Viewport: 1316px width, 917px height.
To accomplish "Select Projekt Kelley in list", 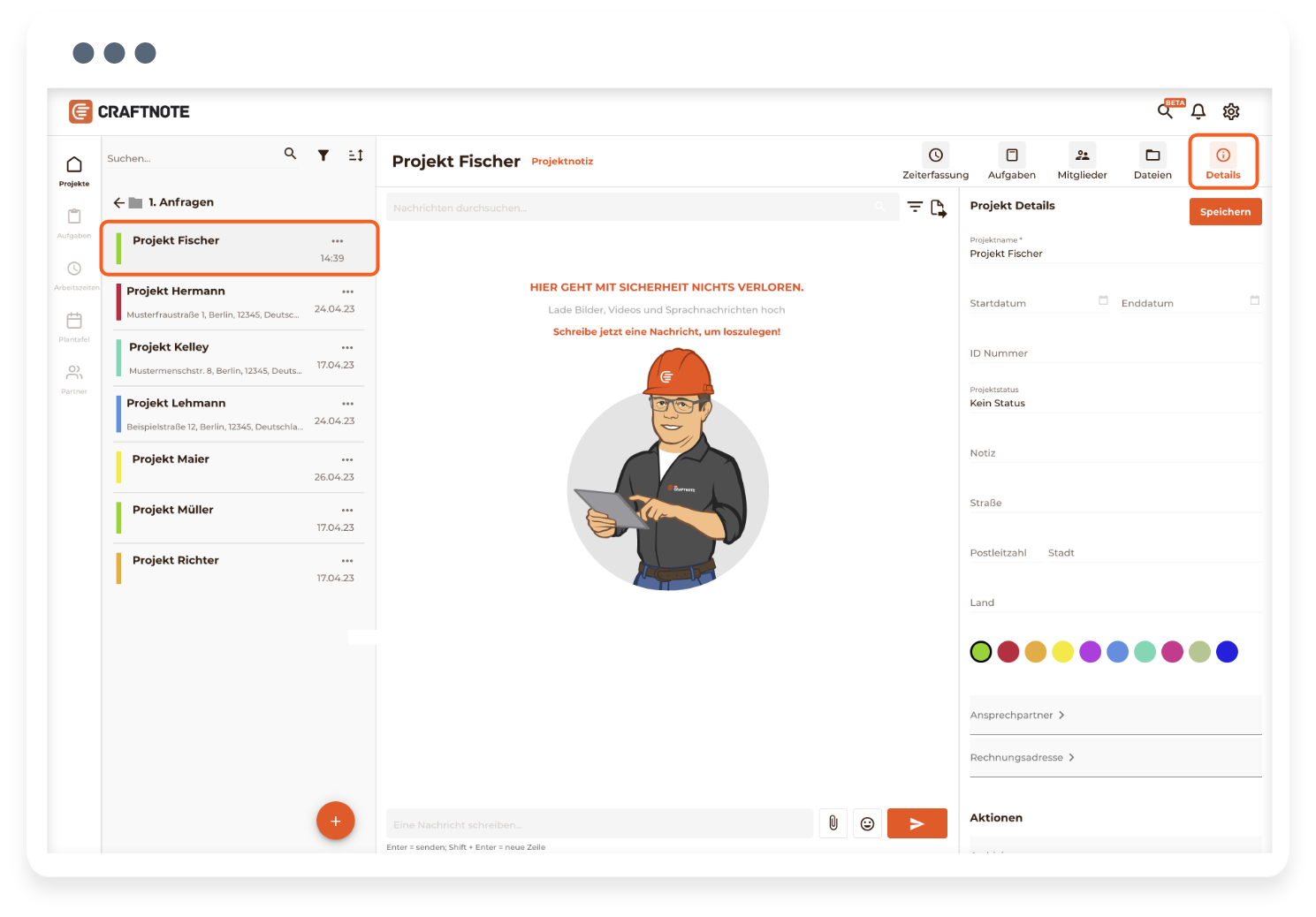I will (x=240, y=358).
